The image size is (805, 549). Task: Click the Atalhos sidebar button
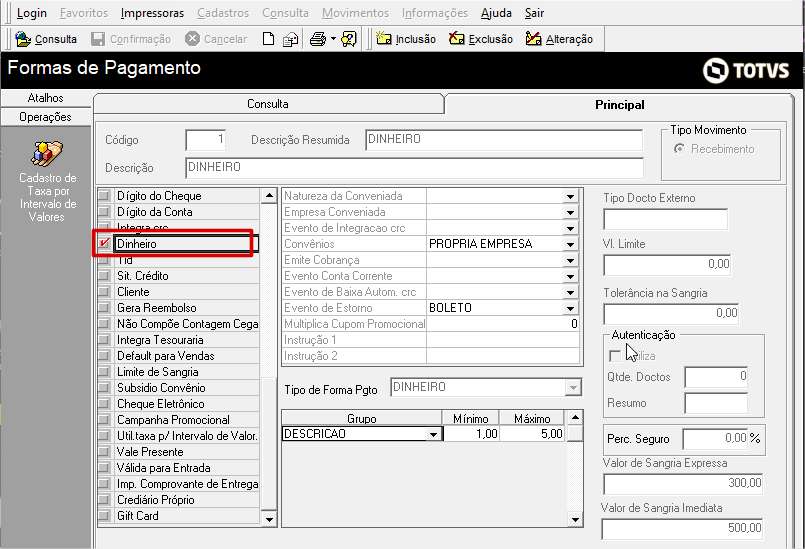click(46, 98)
